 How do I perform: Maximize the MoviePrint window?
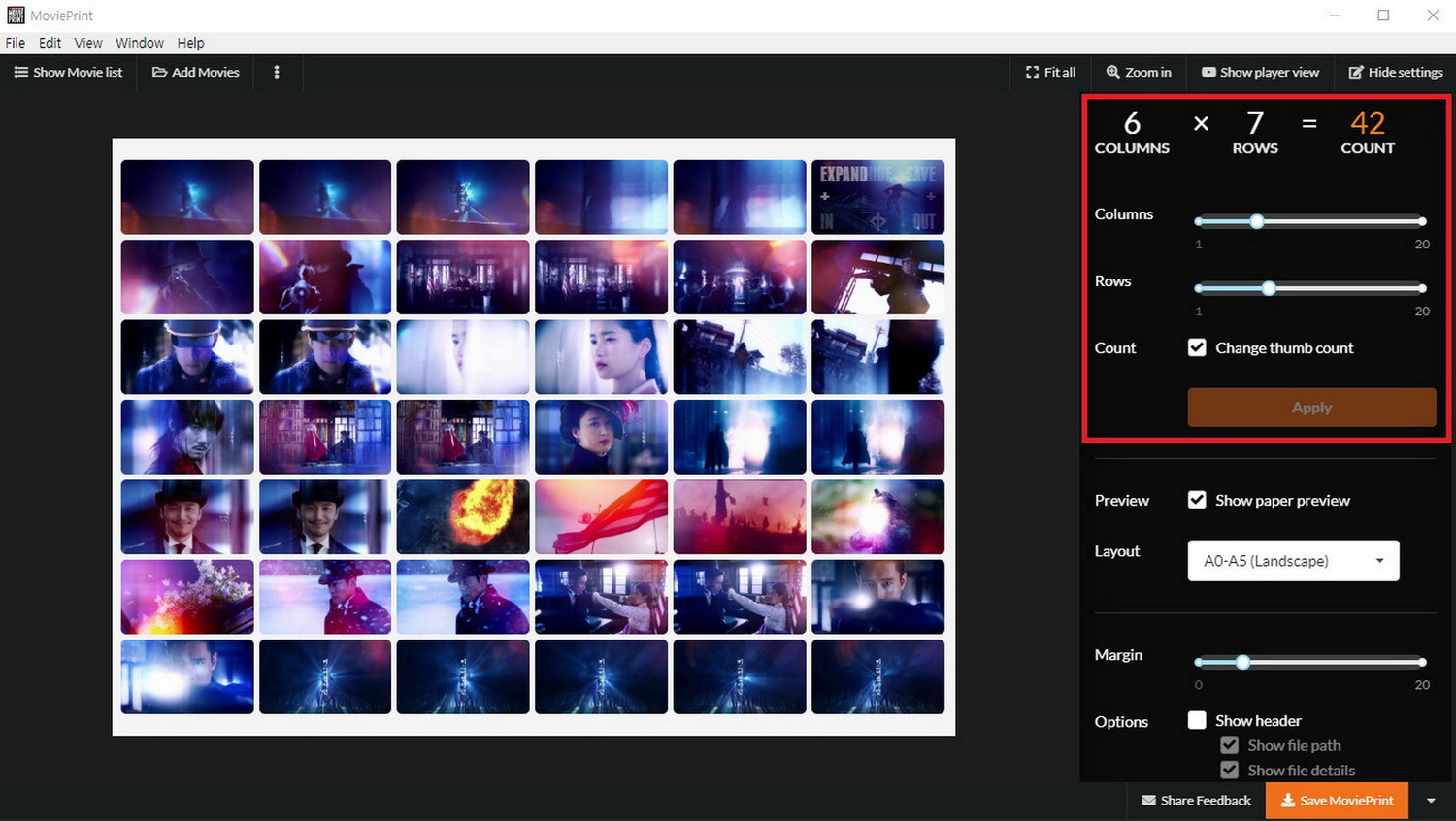(1383, 16)
